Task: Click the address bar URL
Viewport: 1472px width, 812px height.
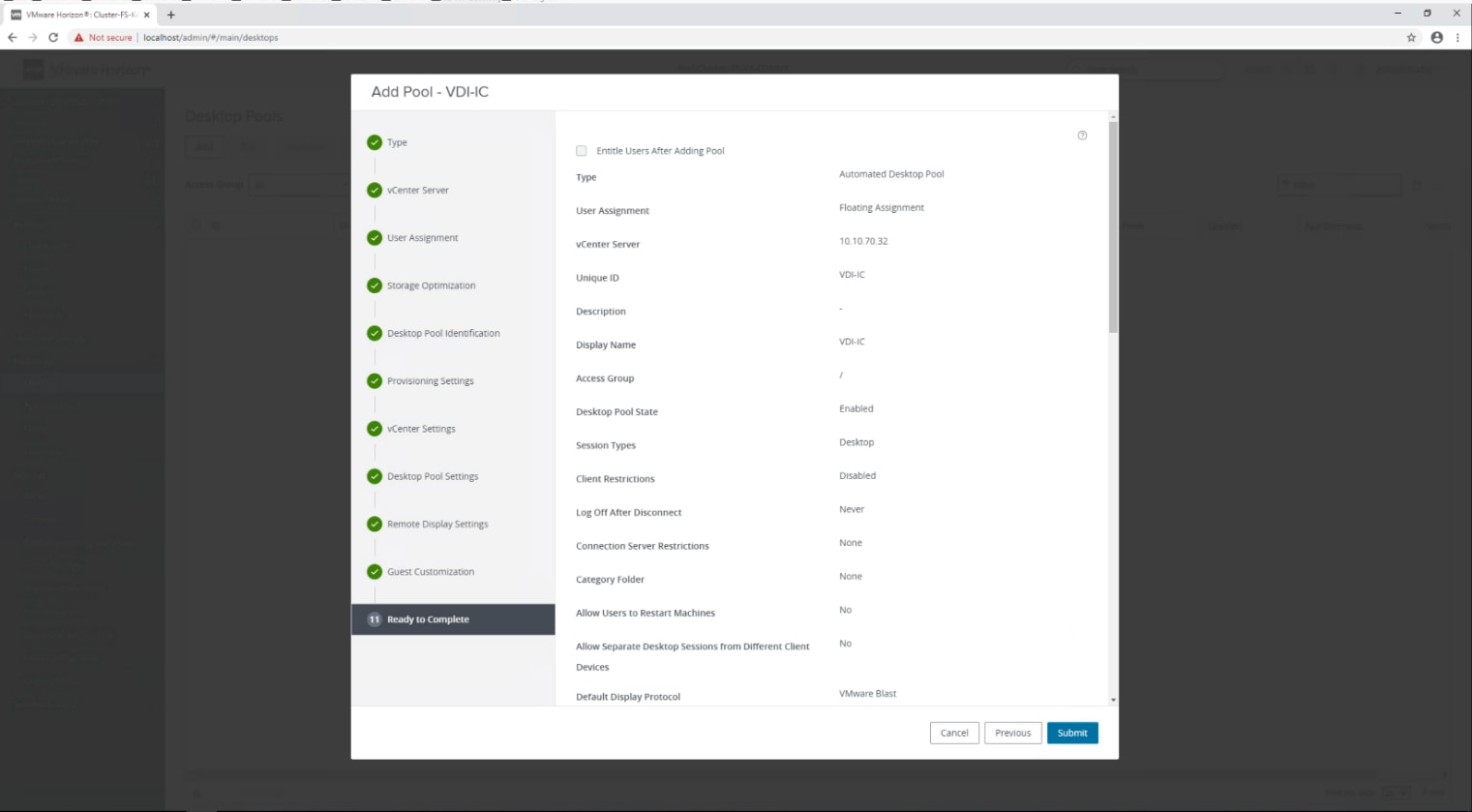Action: [x=211, y=38]
